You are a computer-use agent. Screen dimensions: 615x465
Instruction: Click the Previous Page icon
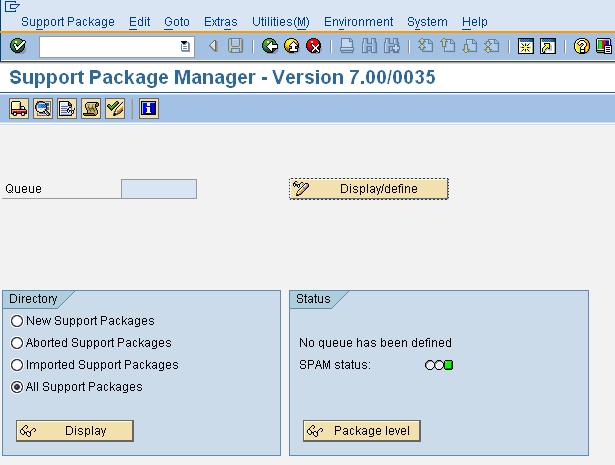[x=448, y=46]
